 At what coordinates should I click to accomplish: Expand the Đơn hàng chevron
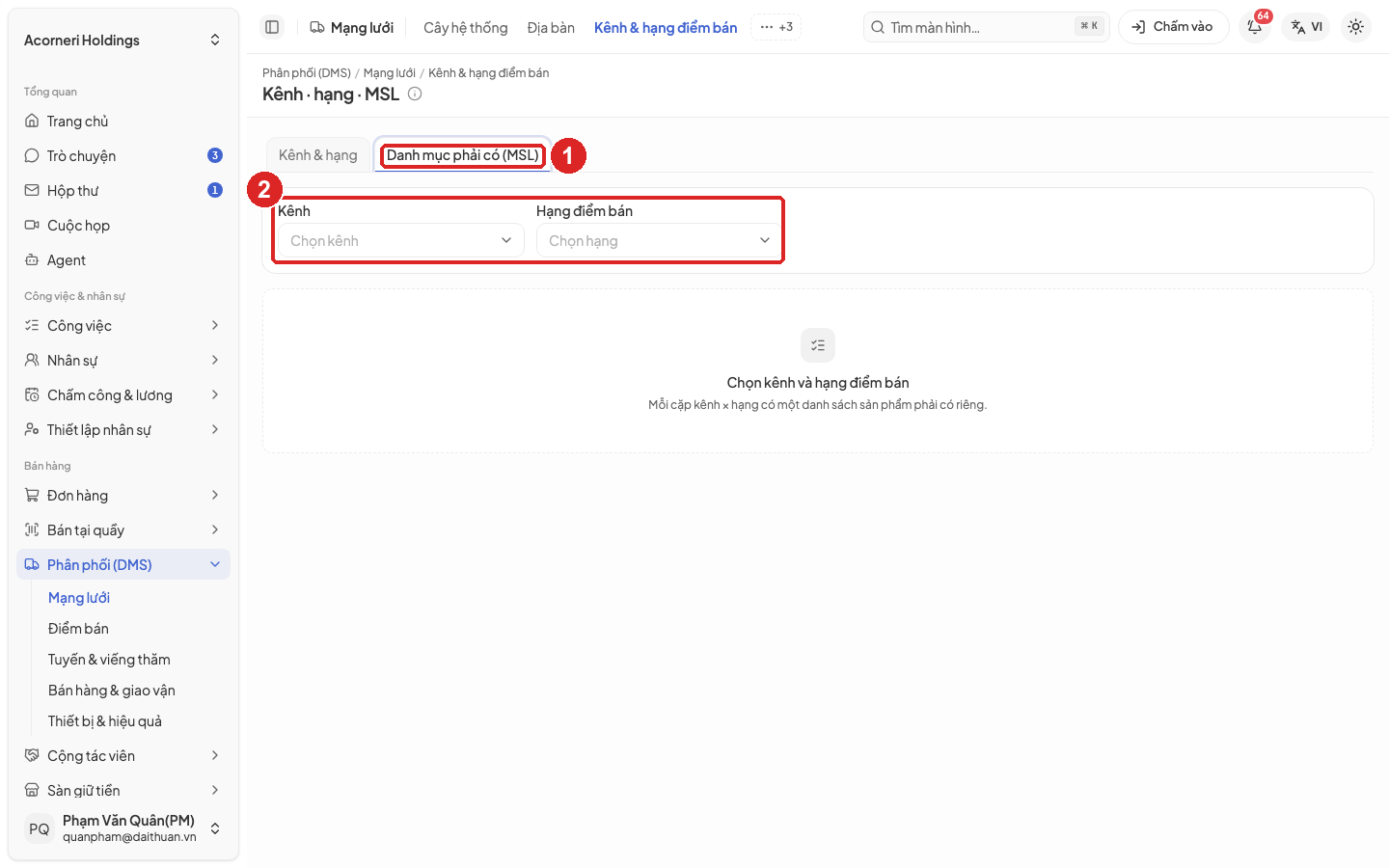click(215, 496)
